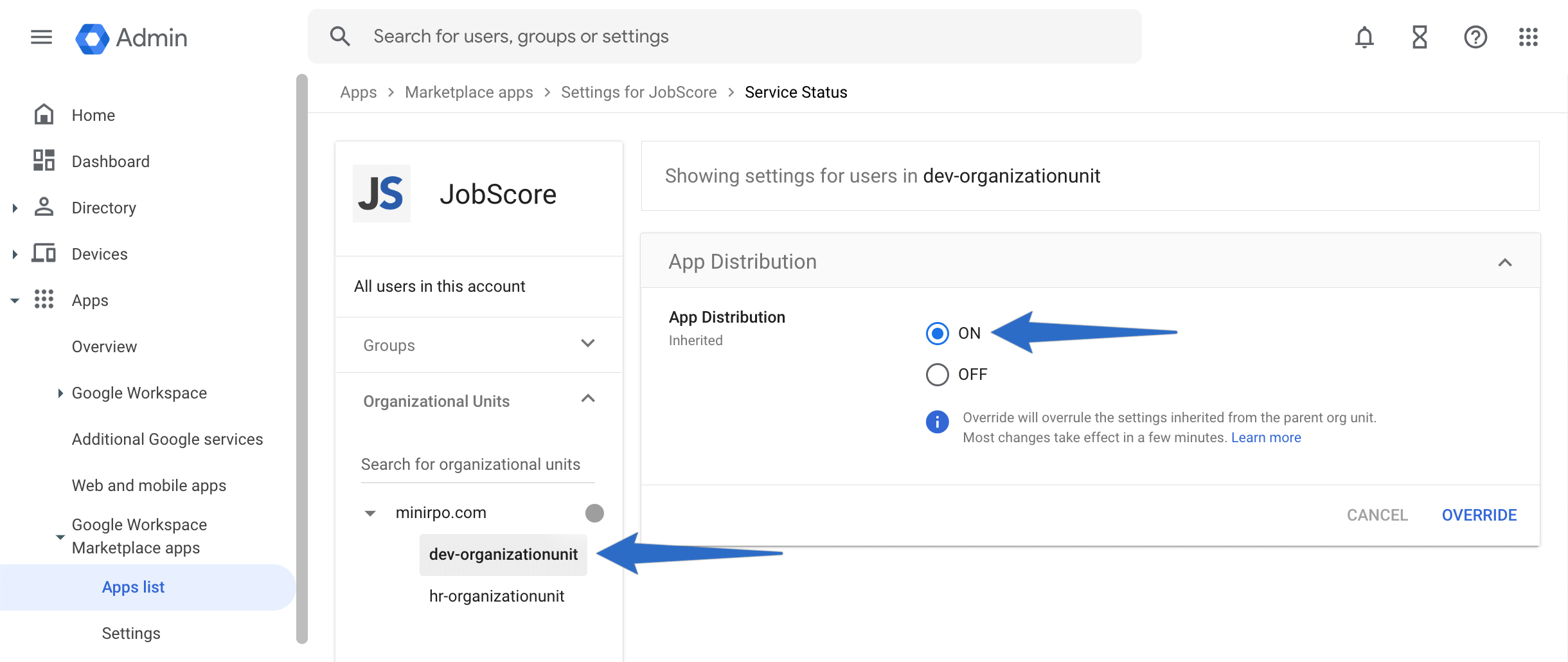The height and width of the screenshot is (662, 1568).
Task: Open Dashboard from sidebar
Action: pos(111,161)
